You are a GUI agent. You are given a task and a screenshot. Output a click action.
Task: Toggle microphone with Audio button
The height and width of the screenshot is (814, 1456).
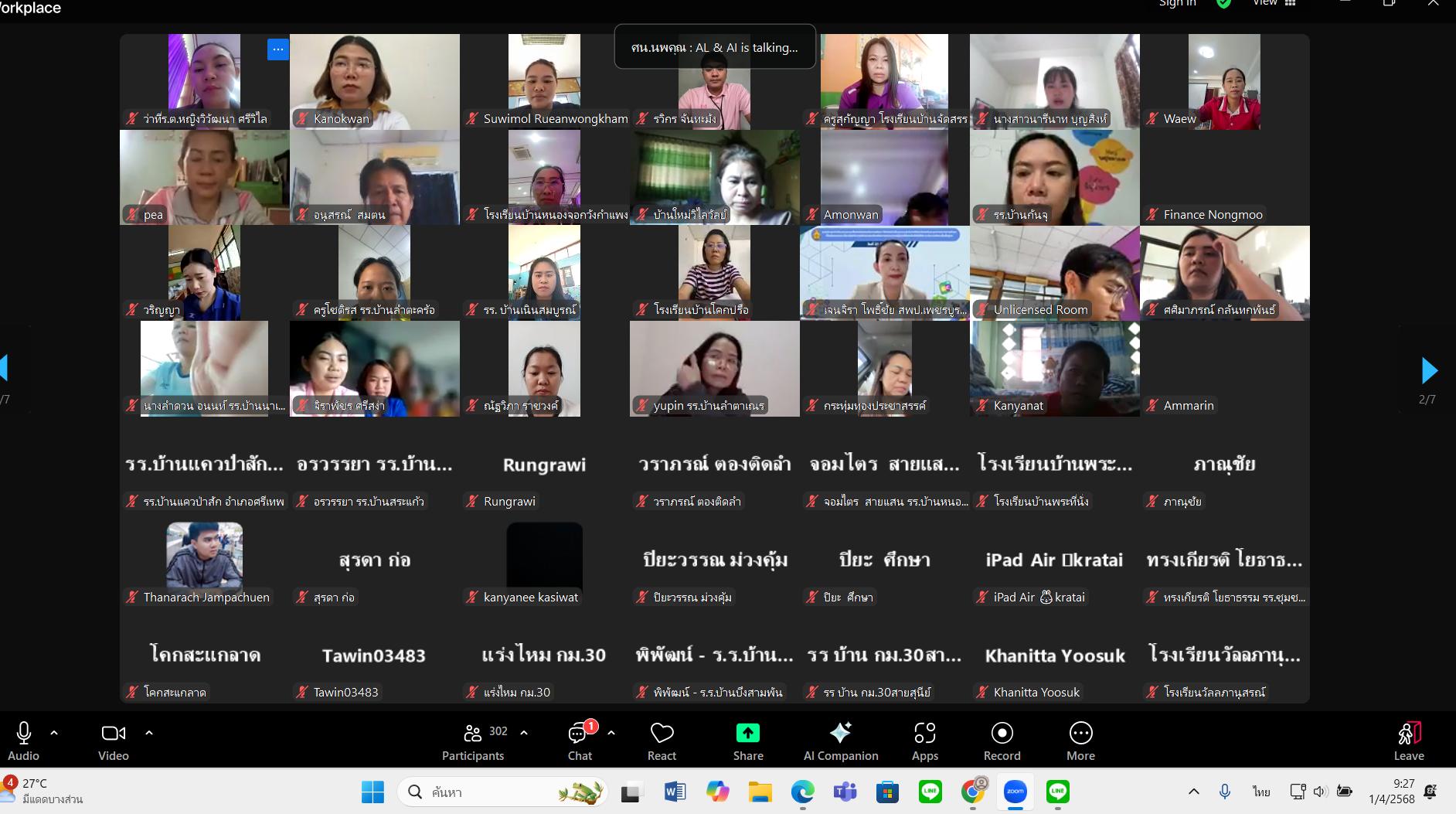23,741
